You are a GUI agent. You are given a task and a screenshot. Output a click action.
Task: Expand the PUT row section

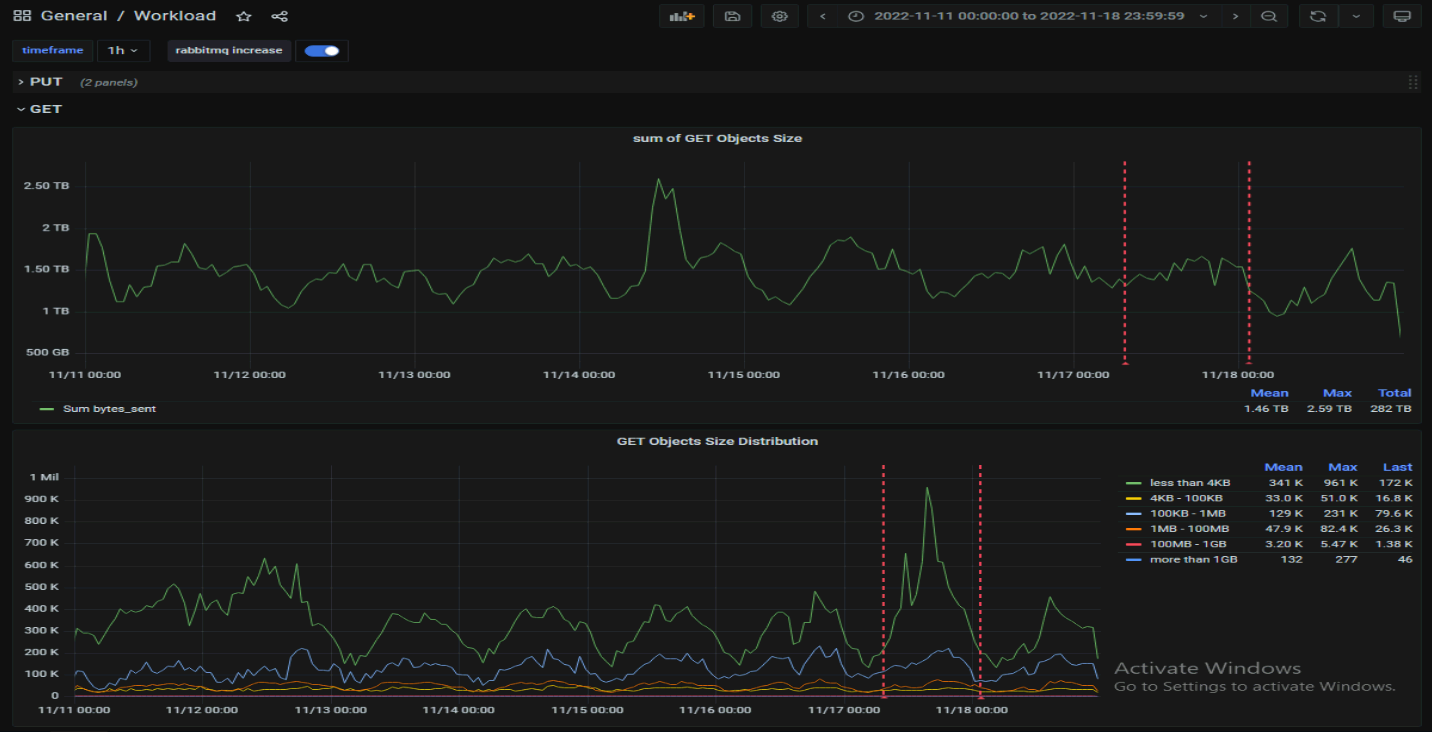(46, 82)
